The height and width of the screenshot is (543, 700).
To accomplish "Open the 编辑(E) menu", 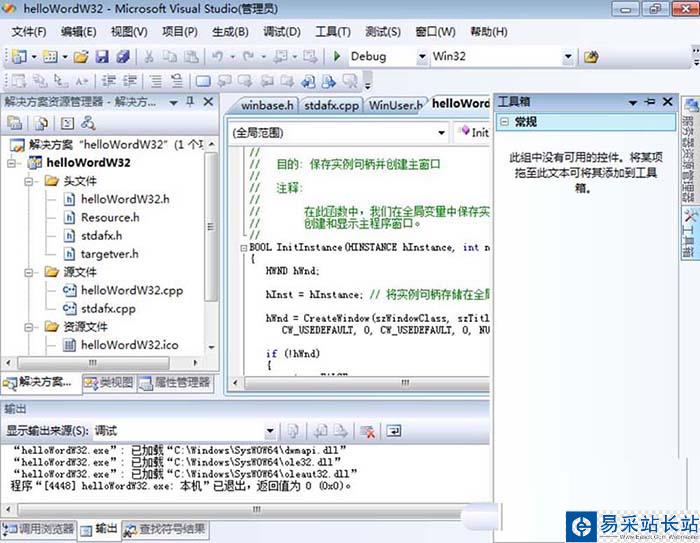I will coord(79,32).
